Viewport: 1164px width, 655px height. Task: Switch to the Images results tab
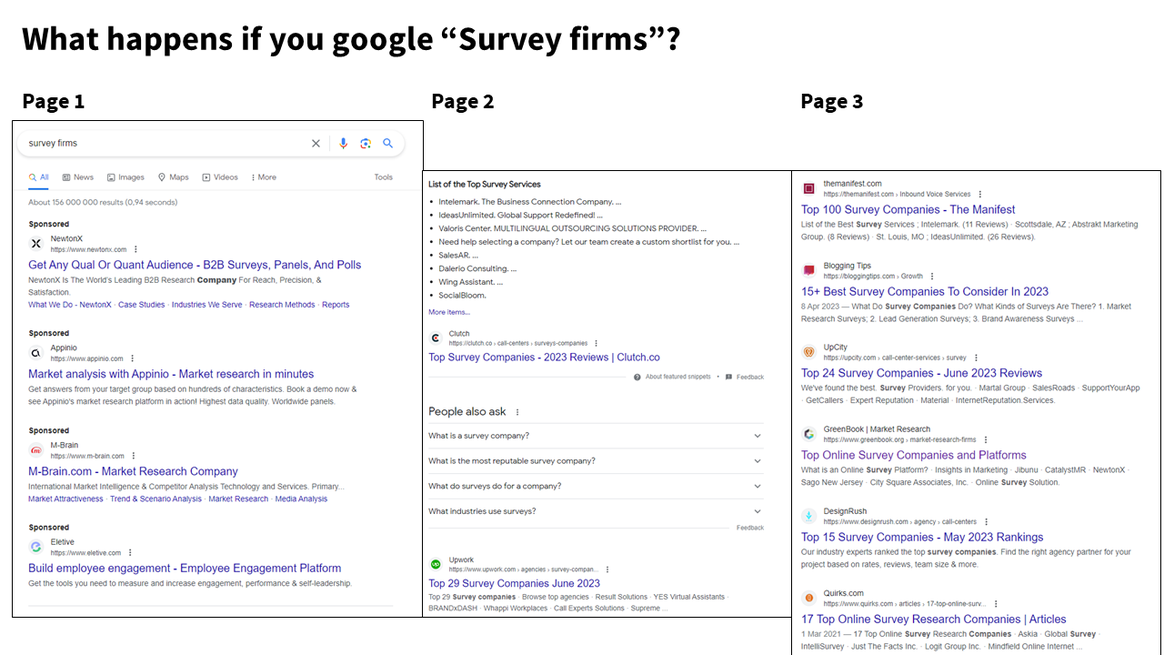pos(126,177)
